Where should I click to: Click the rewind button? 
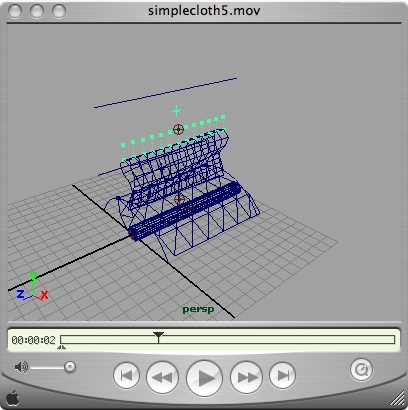(162, 377)
